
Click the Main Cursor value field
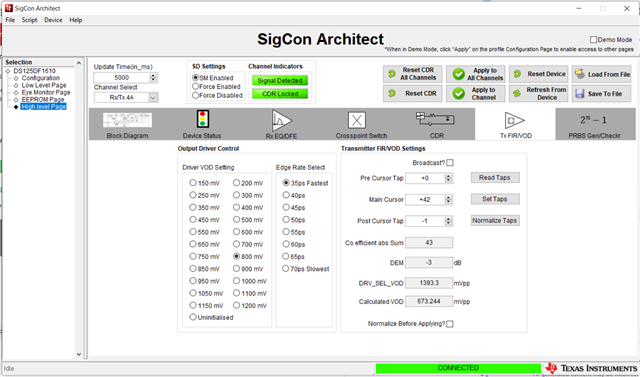(x=425, y=200)
